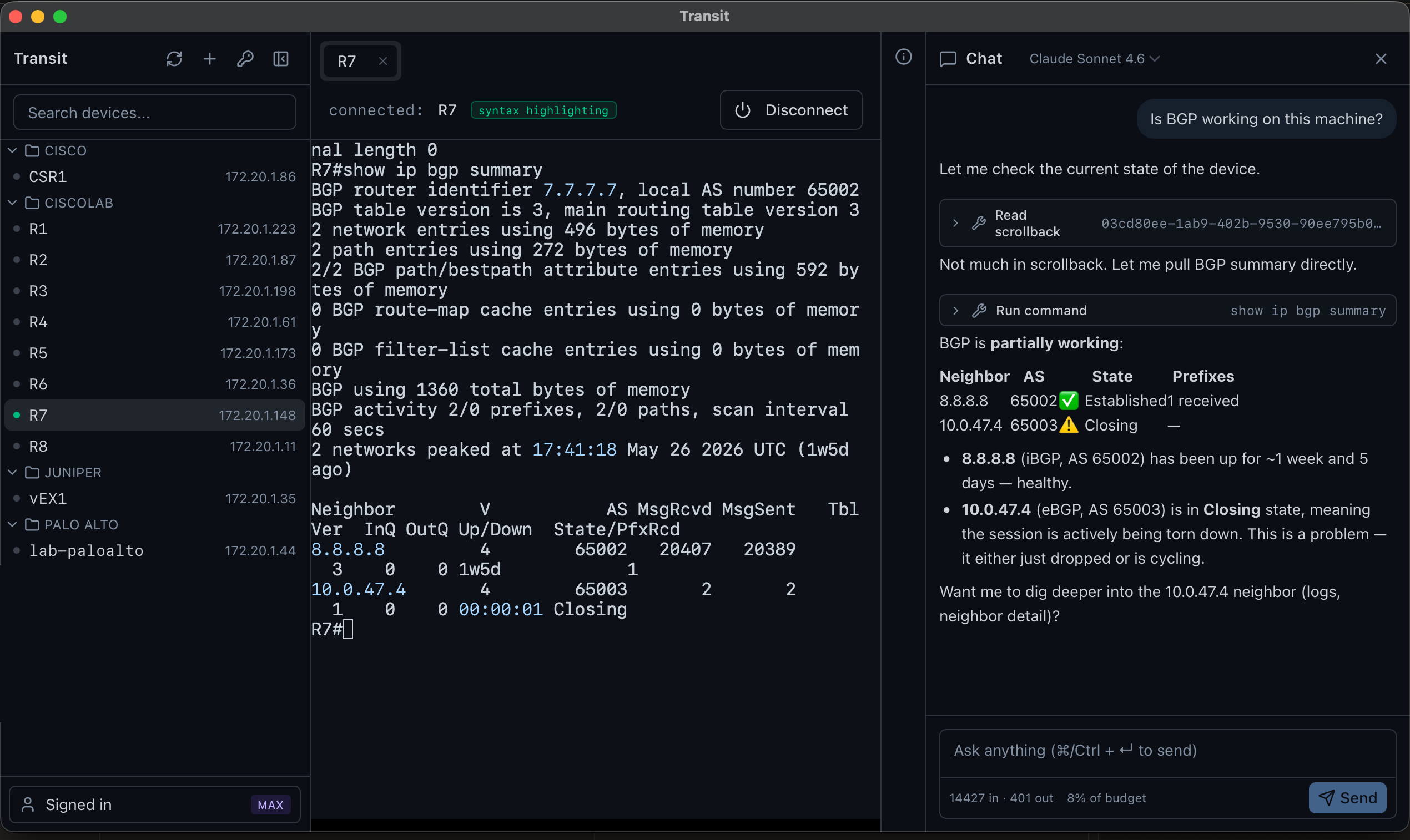Click the wrench icon on Read scrollback
Screen dimensions: 1410x840
coord(979,223)
